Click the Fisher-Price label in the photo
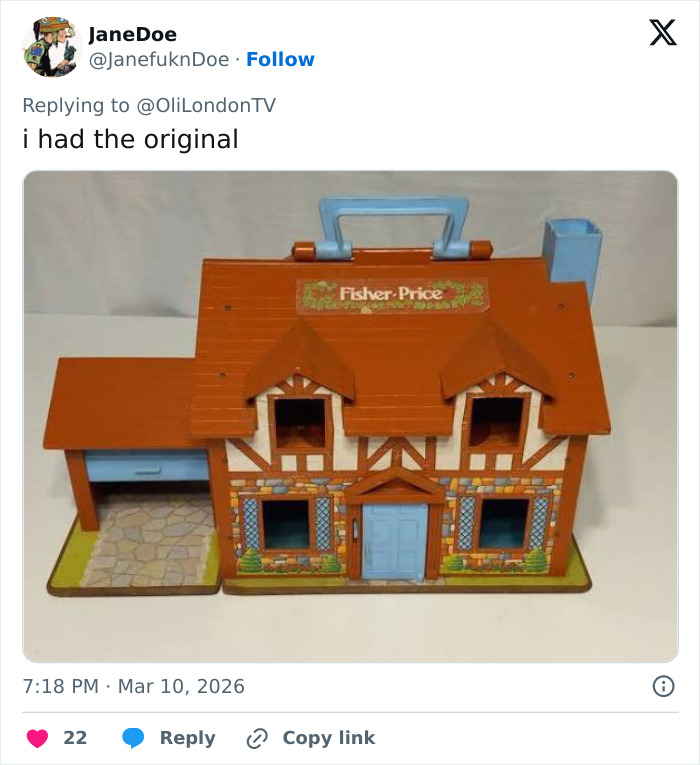The height and width of the screenshot is (765, 700). pyautogui.click(x=391, y=294)
